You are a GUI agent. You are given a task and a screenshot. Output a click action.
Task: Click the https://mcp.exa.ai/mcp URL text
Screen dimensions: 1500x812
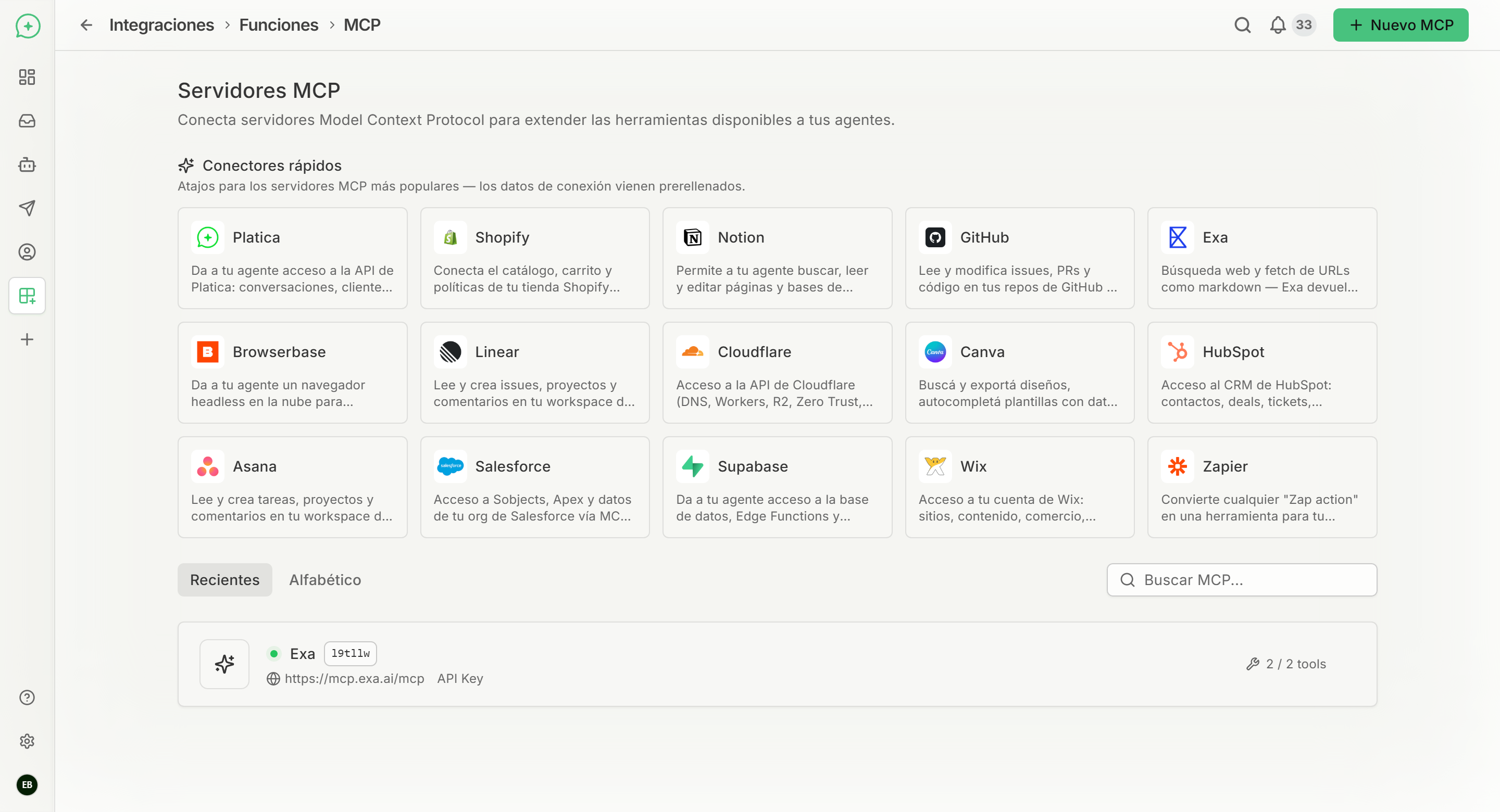point(354,679)
